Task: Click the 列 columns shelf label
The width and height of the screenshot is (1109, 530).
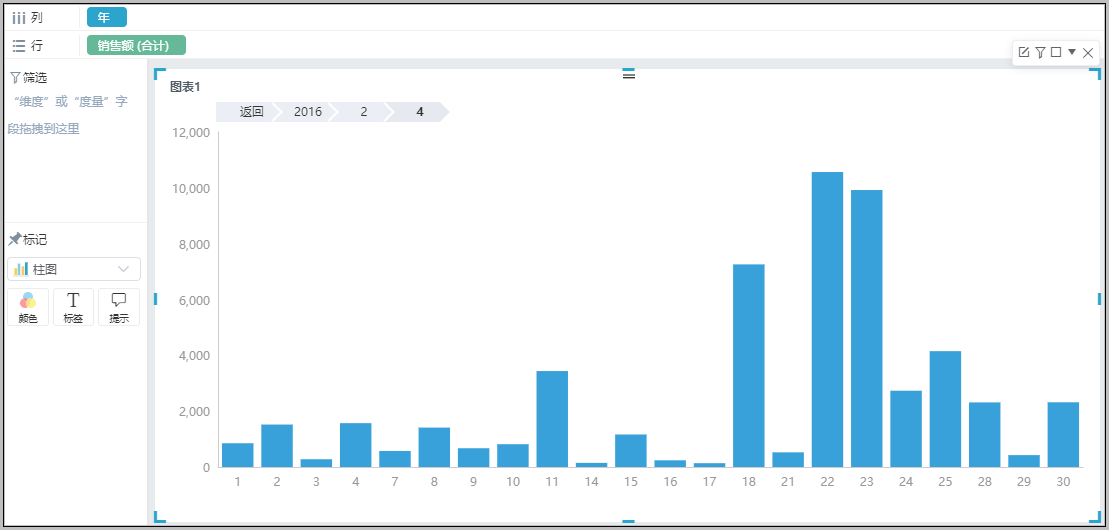Action: click(x=28, y=18)
